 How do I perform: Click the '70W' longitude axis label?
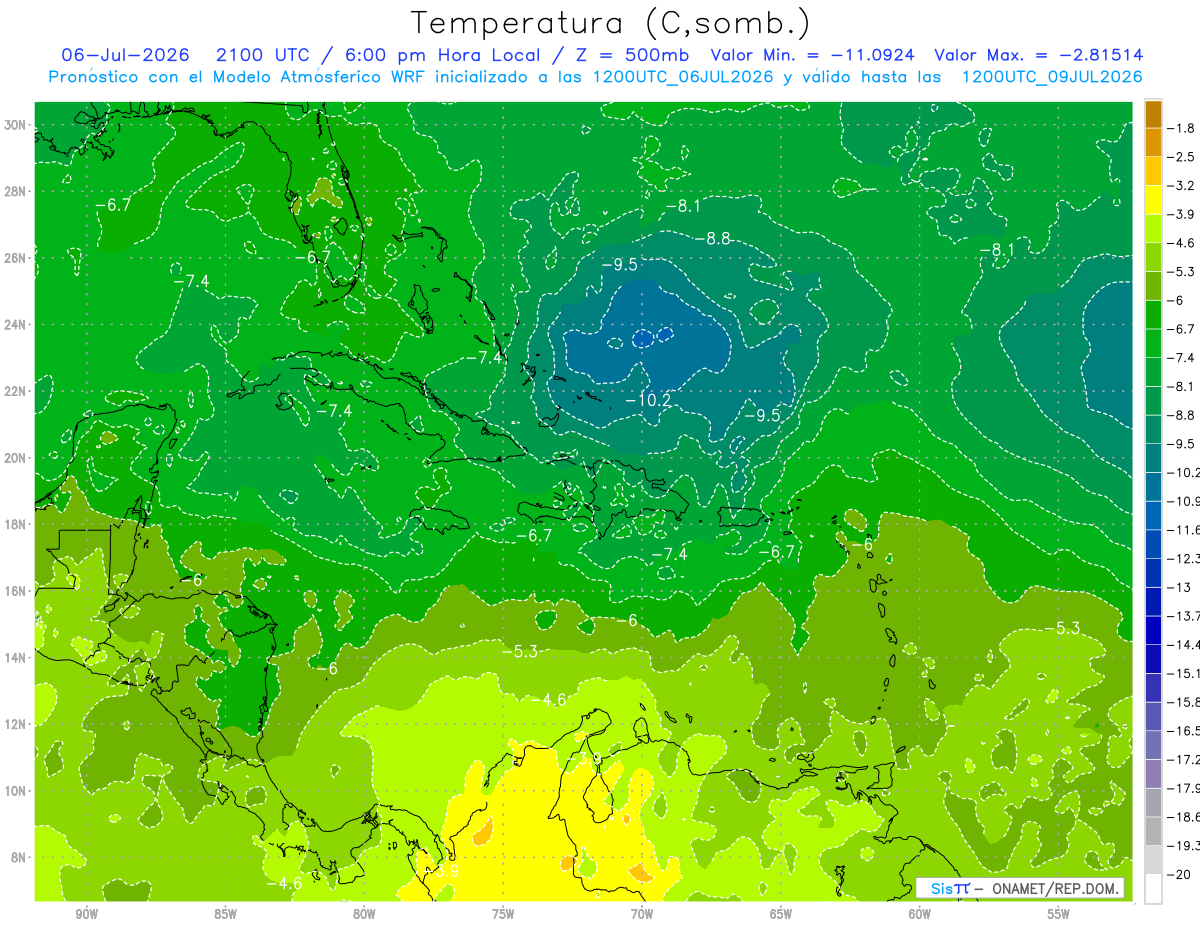[x=642, y=914]
